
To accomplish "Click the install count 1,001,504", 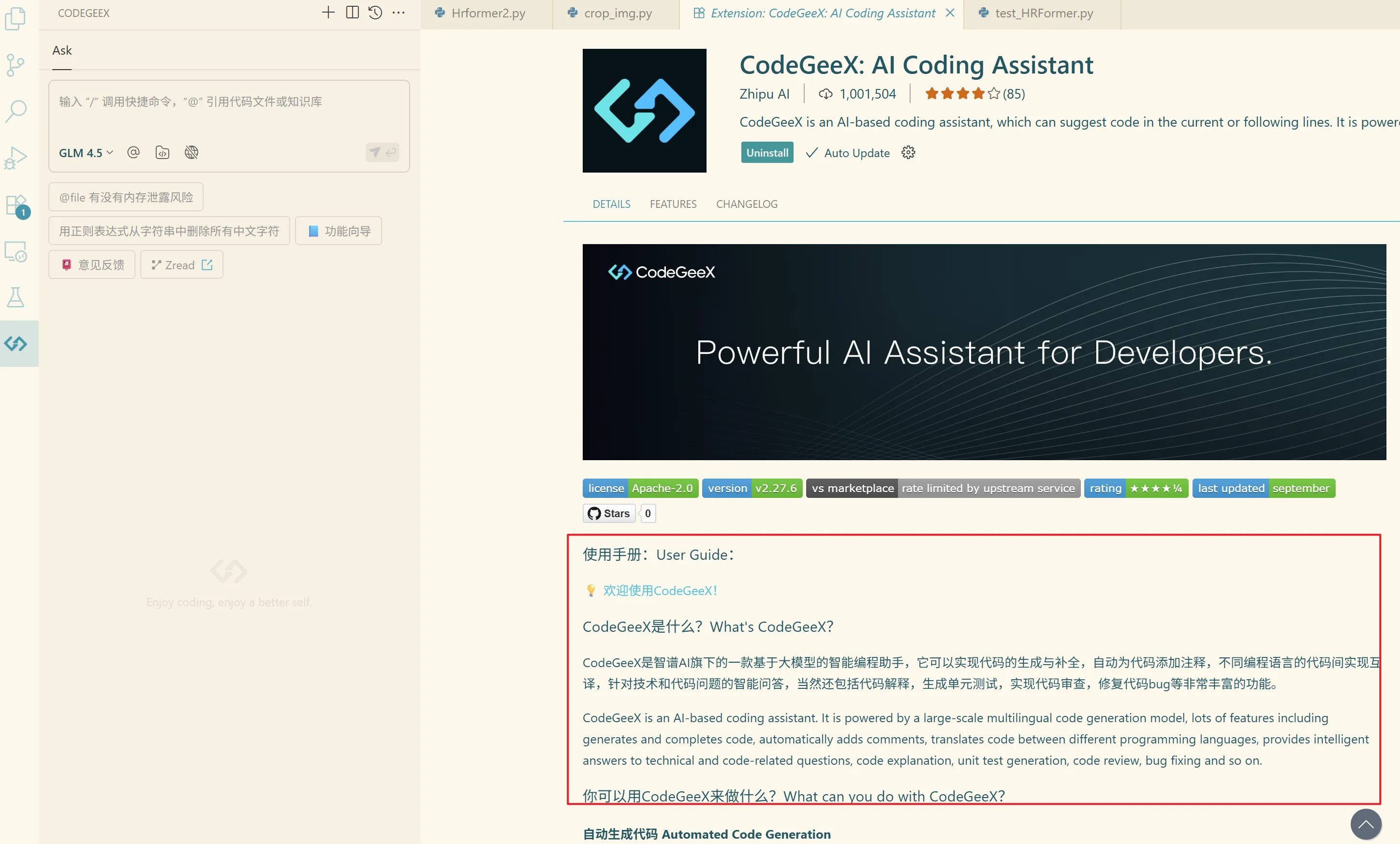I will point(858,94).
